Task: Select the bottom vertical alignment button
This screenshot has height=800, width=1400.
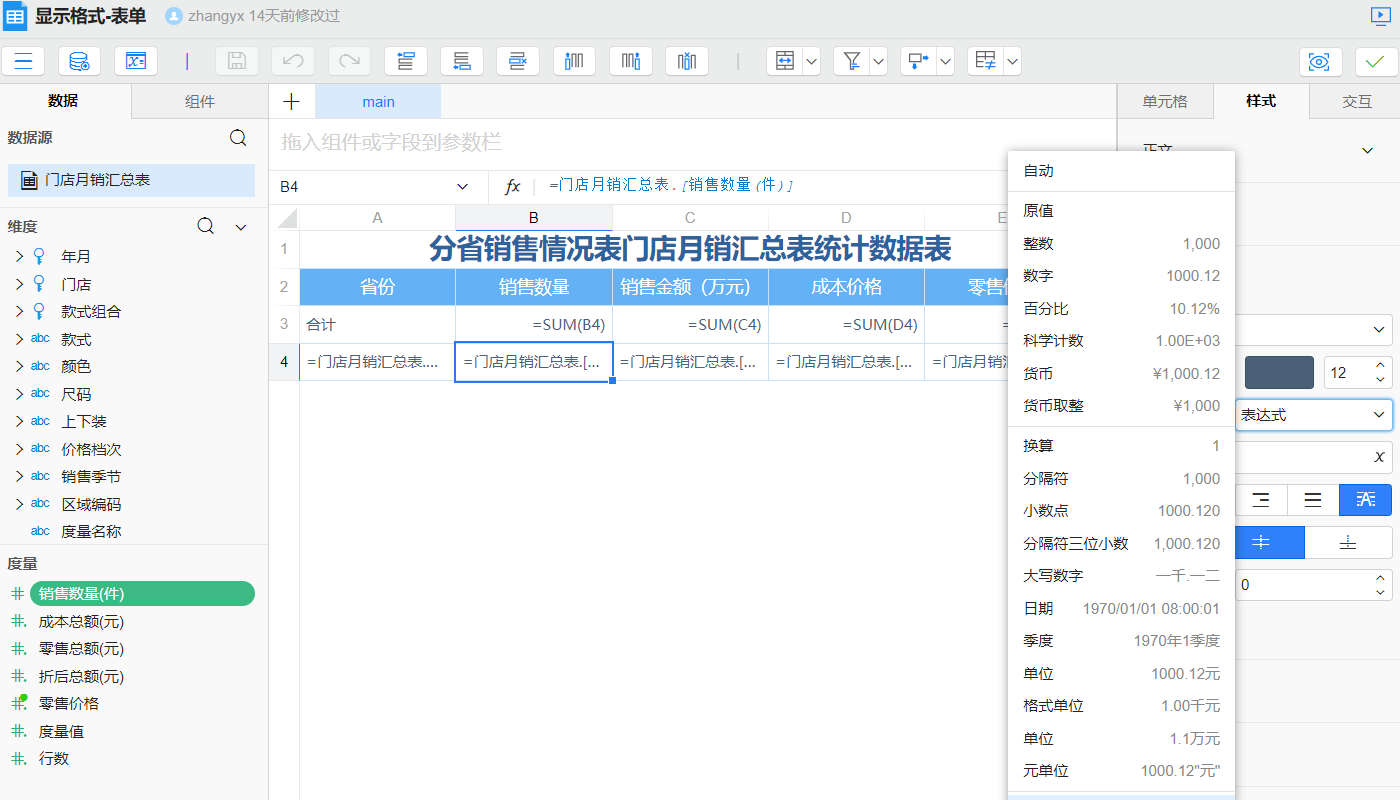Action: click(1348, 542)
